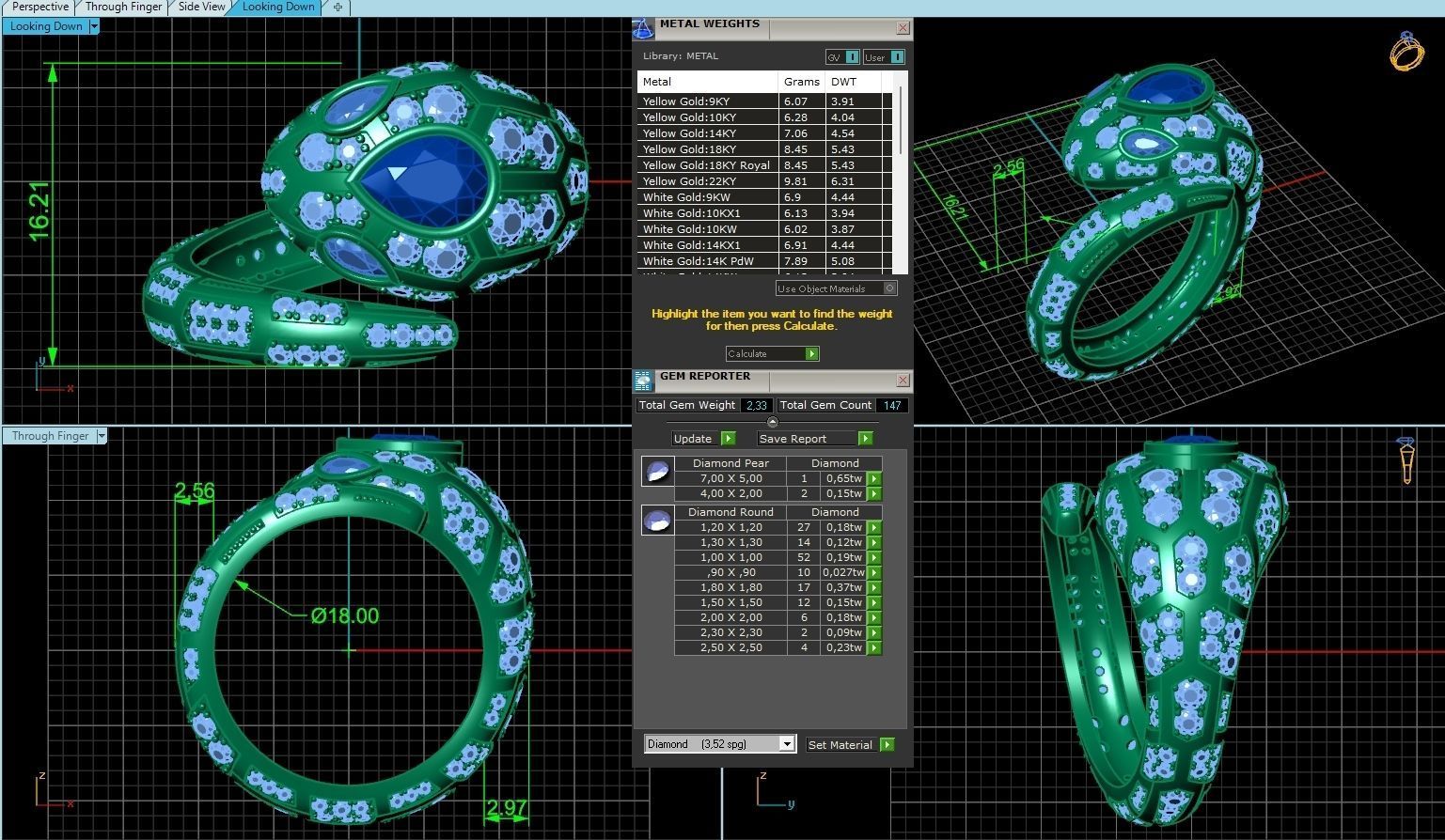
Task: Click the green arrow beside Set Material
Action: [887, 744]
